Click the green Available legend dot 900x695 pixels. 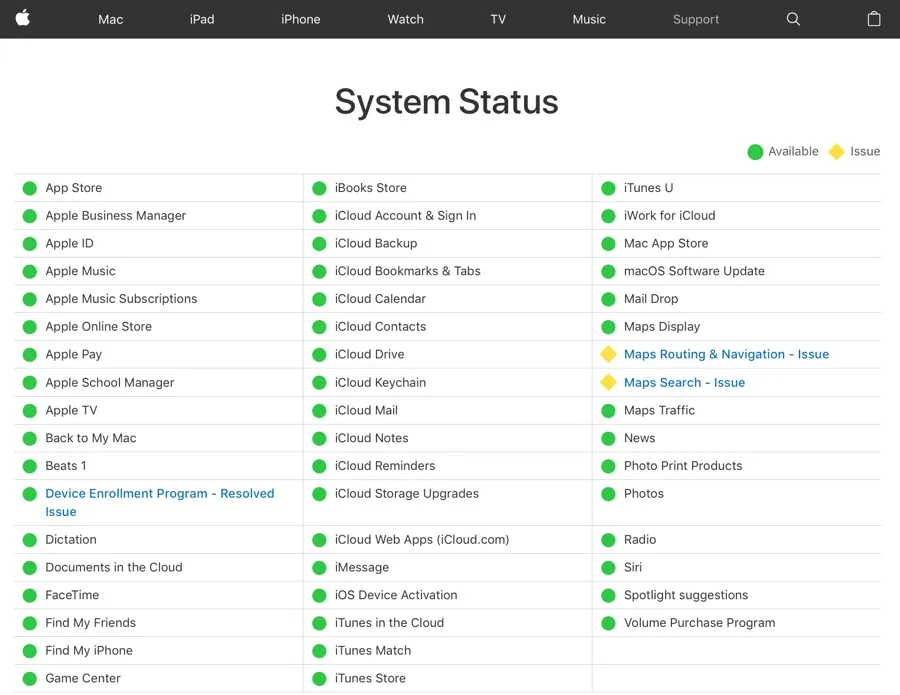(756, 151)
